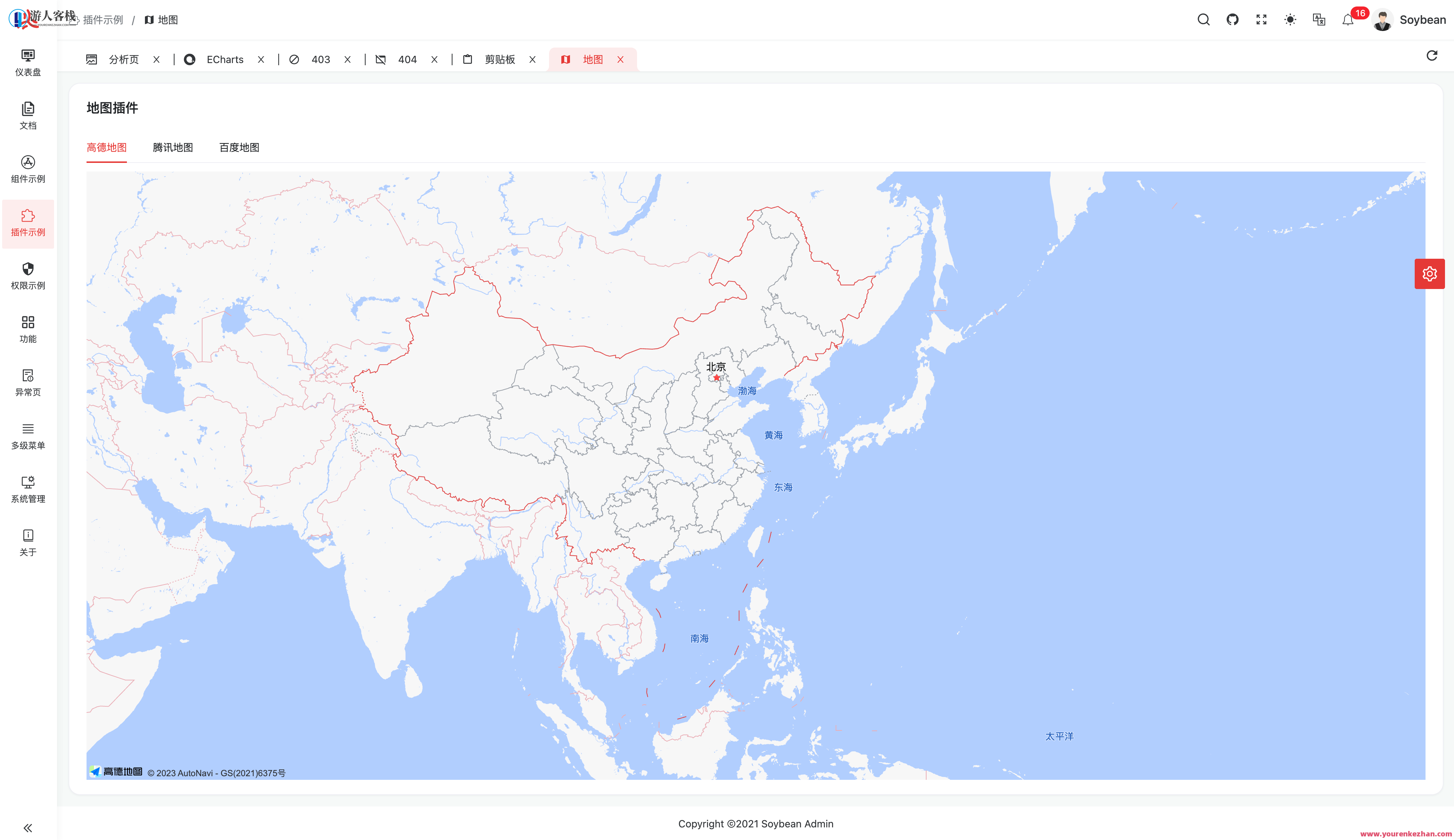The height and width of the screenshot is (840, 1454).
Task: Open theme settings gear on right edge
Action: point(1429,274)
